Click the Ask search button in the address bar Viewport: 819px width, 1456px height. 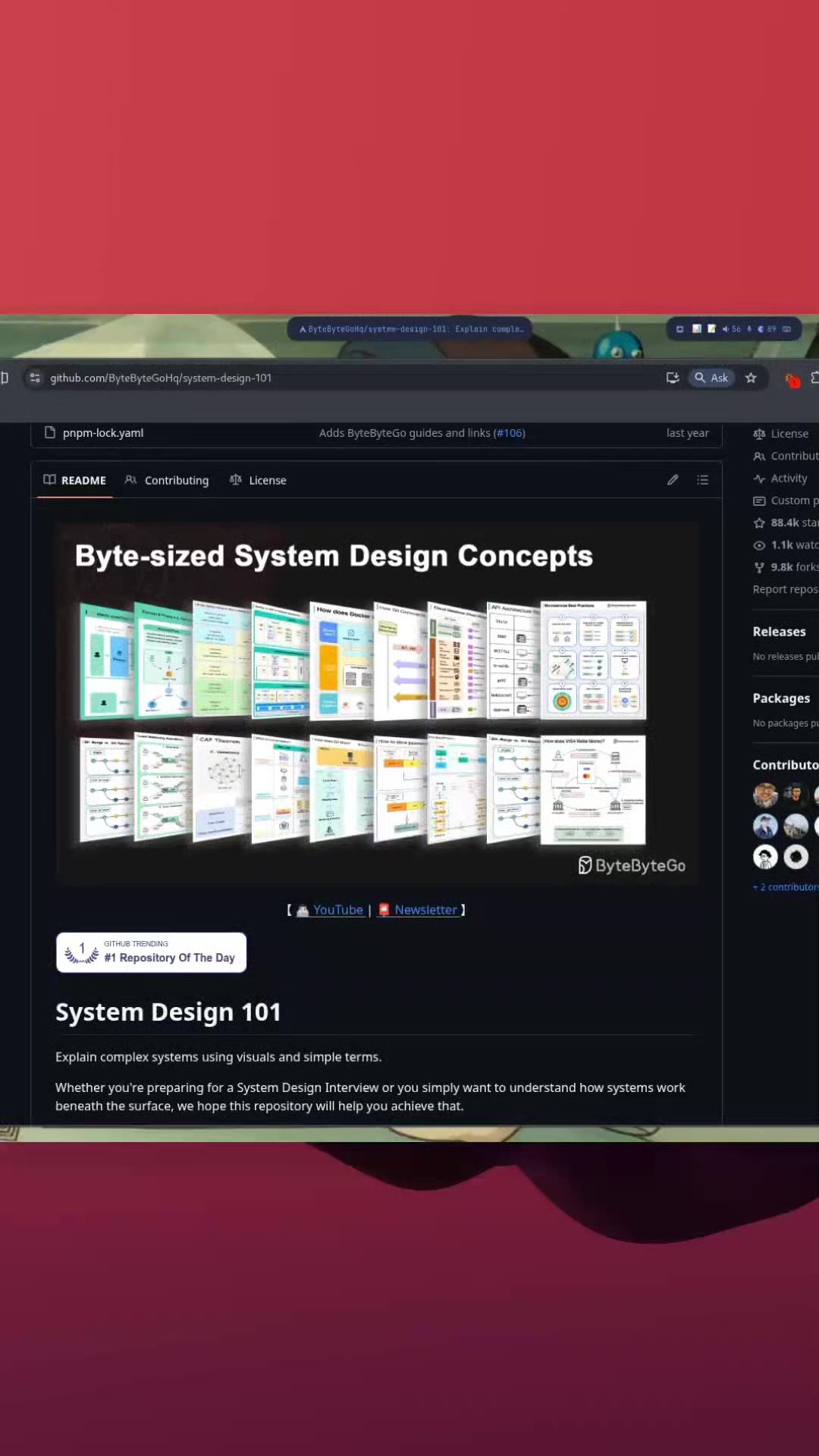click(x=711, y=378)
